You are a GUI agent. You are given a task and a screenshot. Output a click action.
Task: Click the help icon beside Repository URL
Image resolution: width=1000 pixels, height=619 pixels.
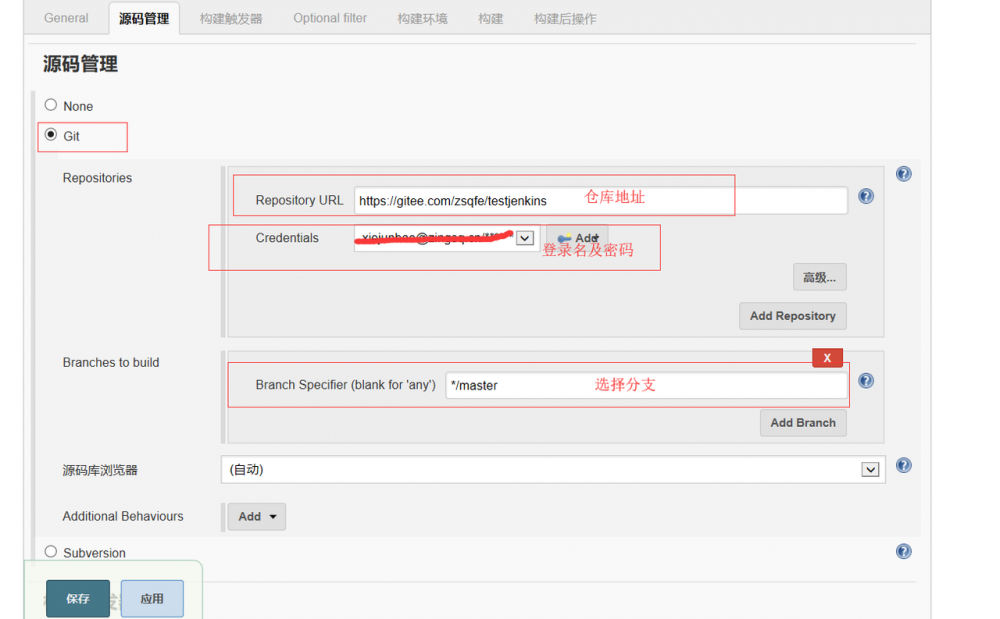click(866, 196)
